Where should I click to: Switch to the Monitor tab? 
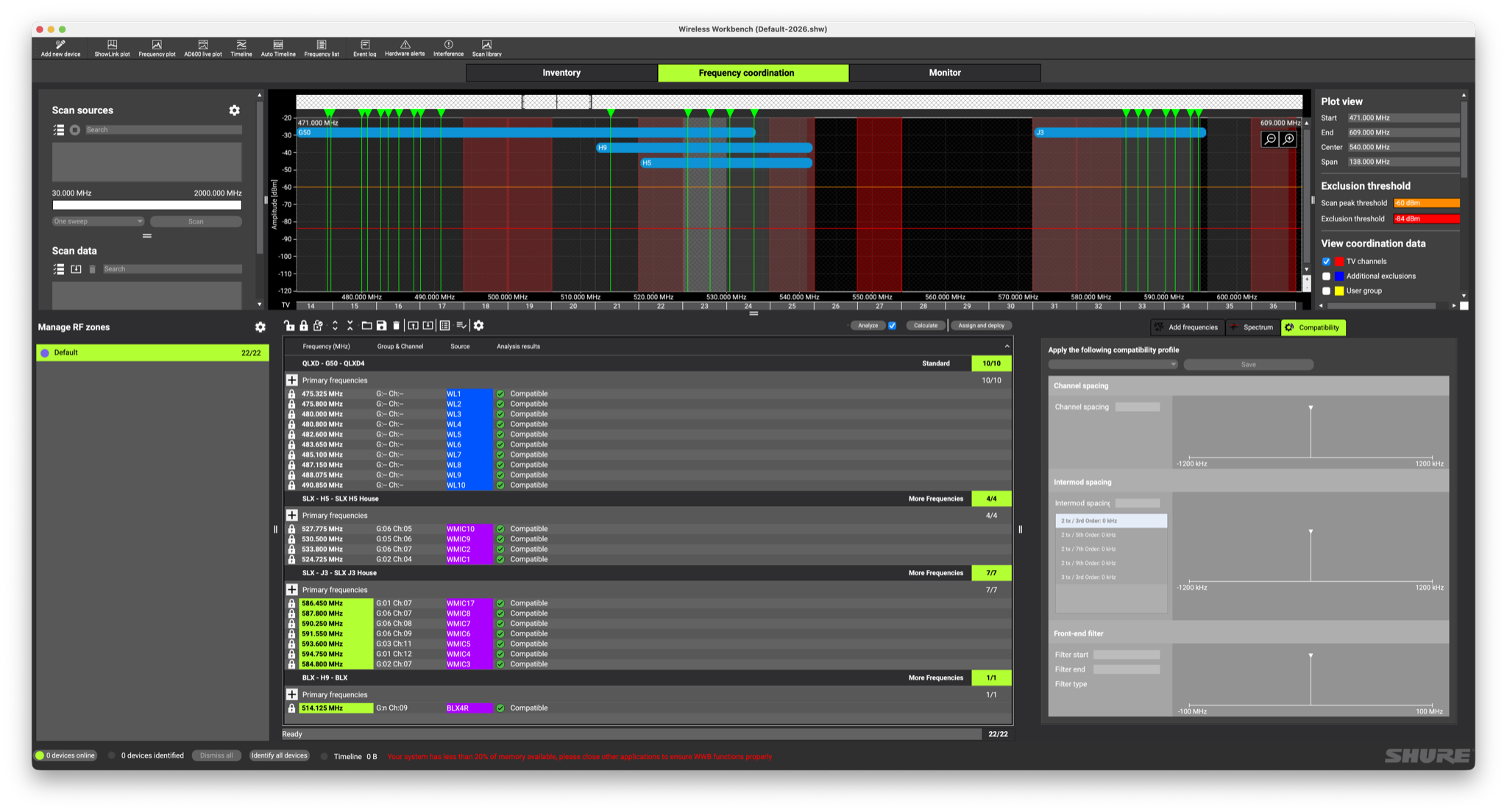point(944,73)
